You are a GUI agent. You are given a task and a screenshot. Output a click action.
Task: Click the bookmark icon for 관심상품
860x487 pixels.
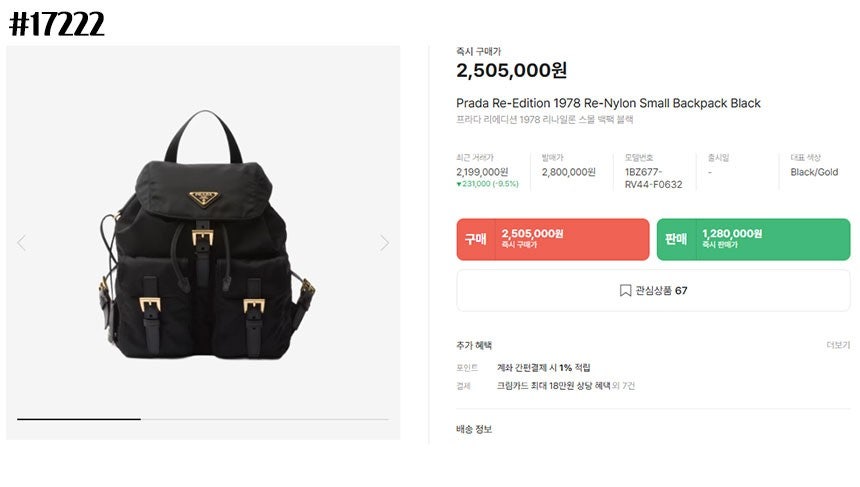coord(625,291)
